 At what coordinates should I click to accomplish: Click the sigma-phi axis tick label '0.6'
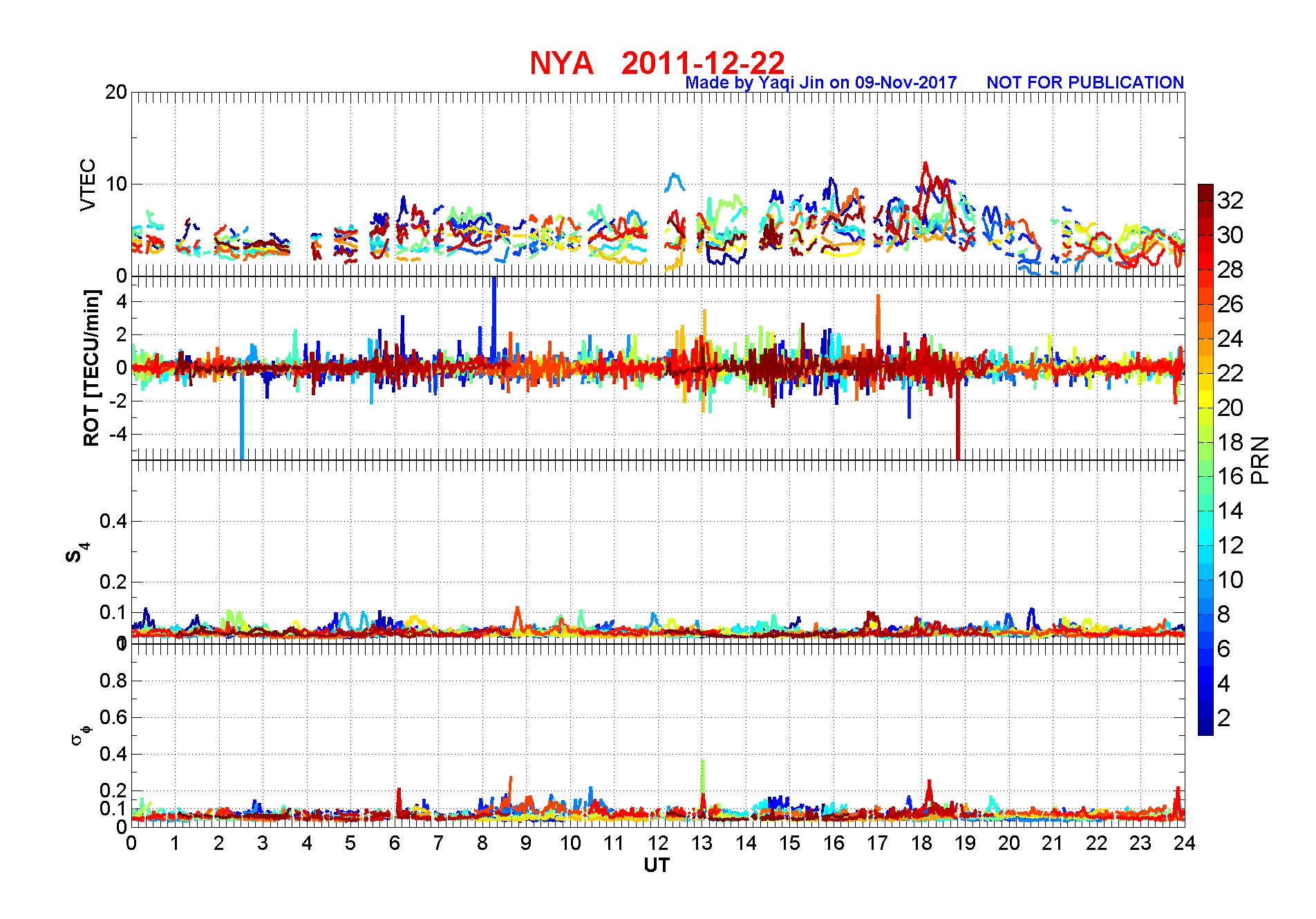pyautogui.click(x=113, y=717)
